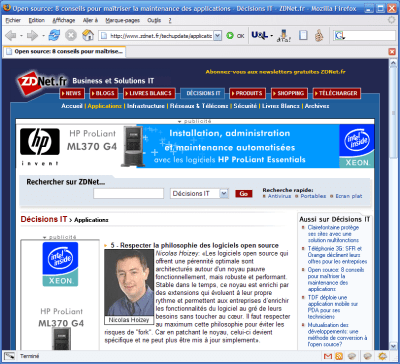Open the Clairefontaine protège ses sites link

click(333, 234)
